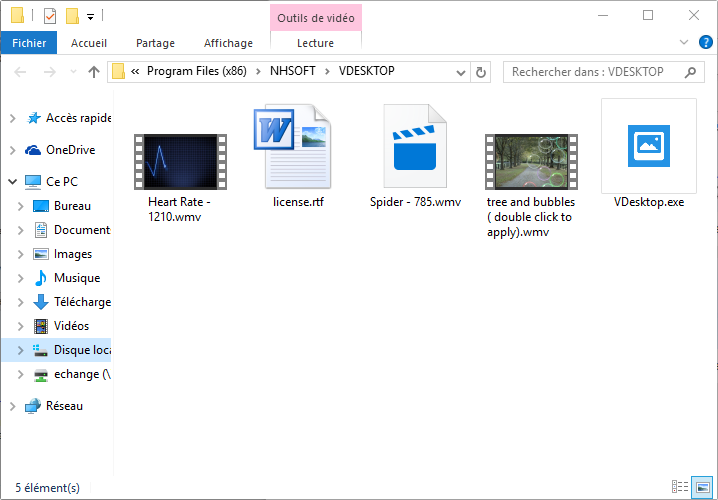Expand the Accès rapide tree node

tap(12, 118)
